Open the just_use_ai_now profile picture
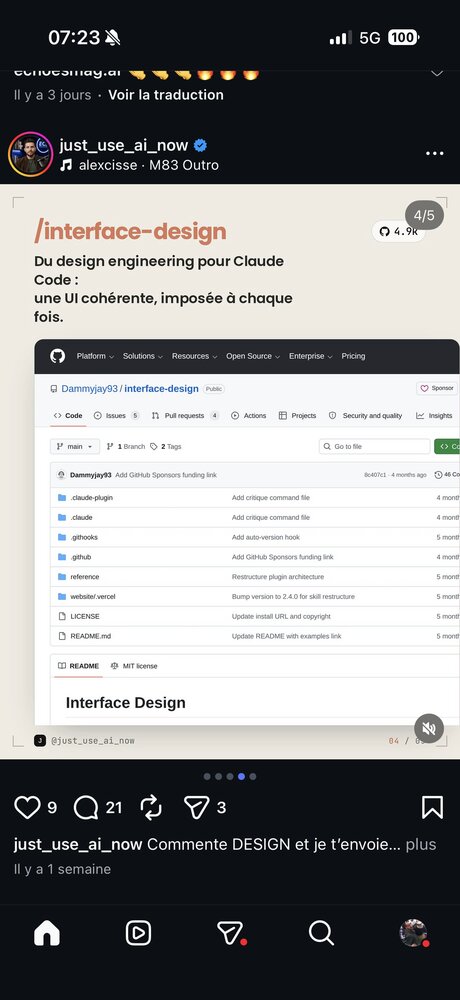The image size is (460, 1000). 30,154
